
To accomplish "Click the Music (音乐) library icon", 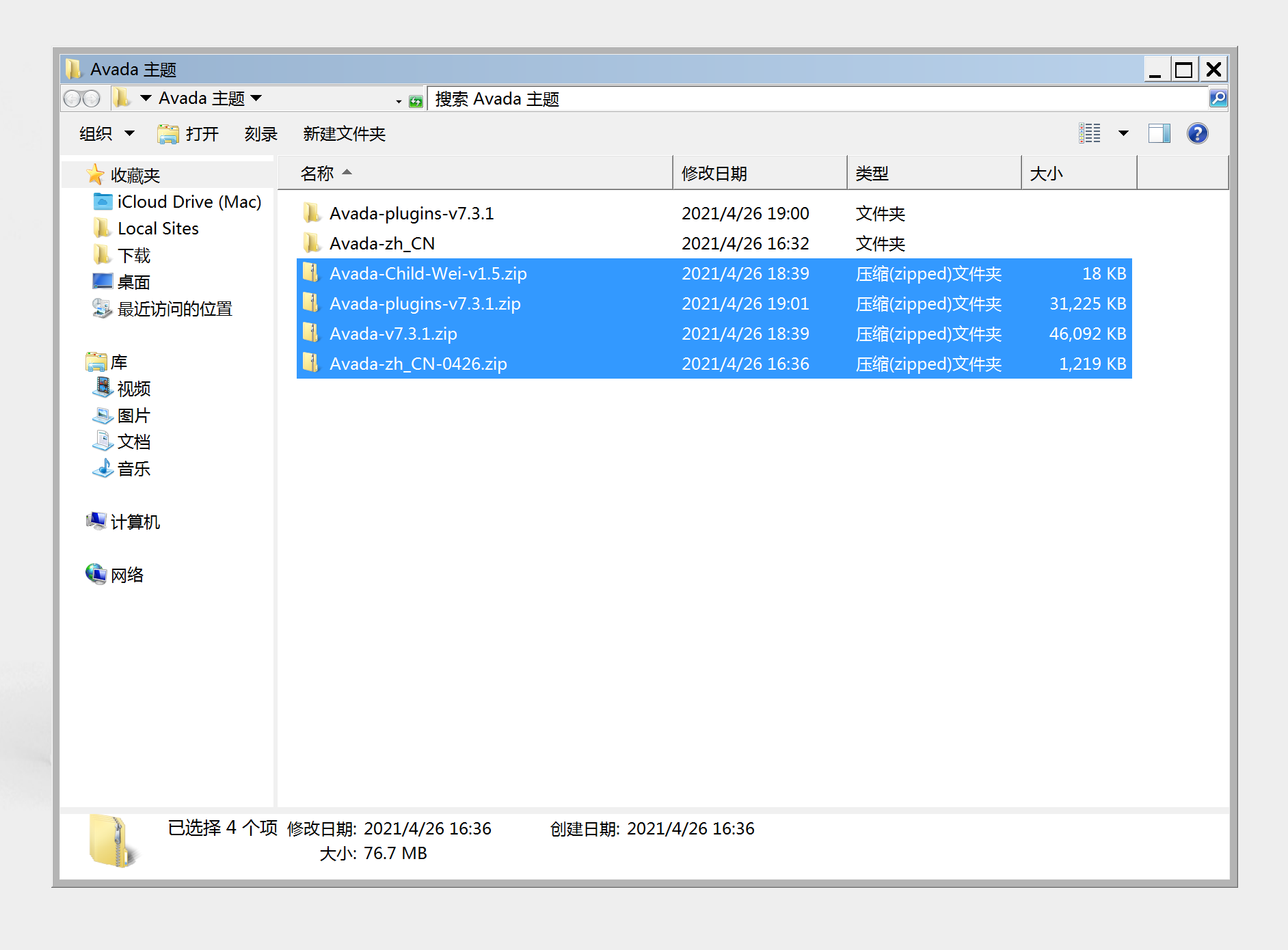I will pyautogui.click(x=103, y=468).
